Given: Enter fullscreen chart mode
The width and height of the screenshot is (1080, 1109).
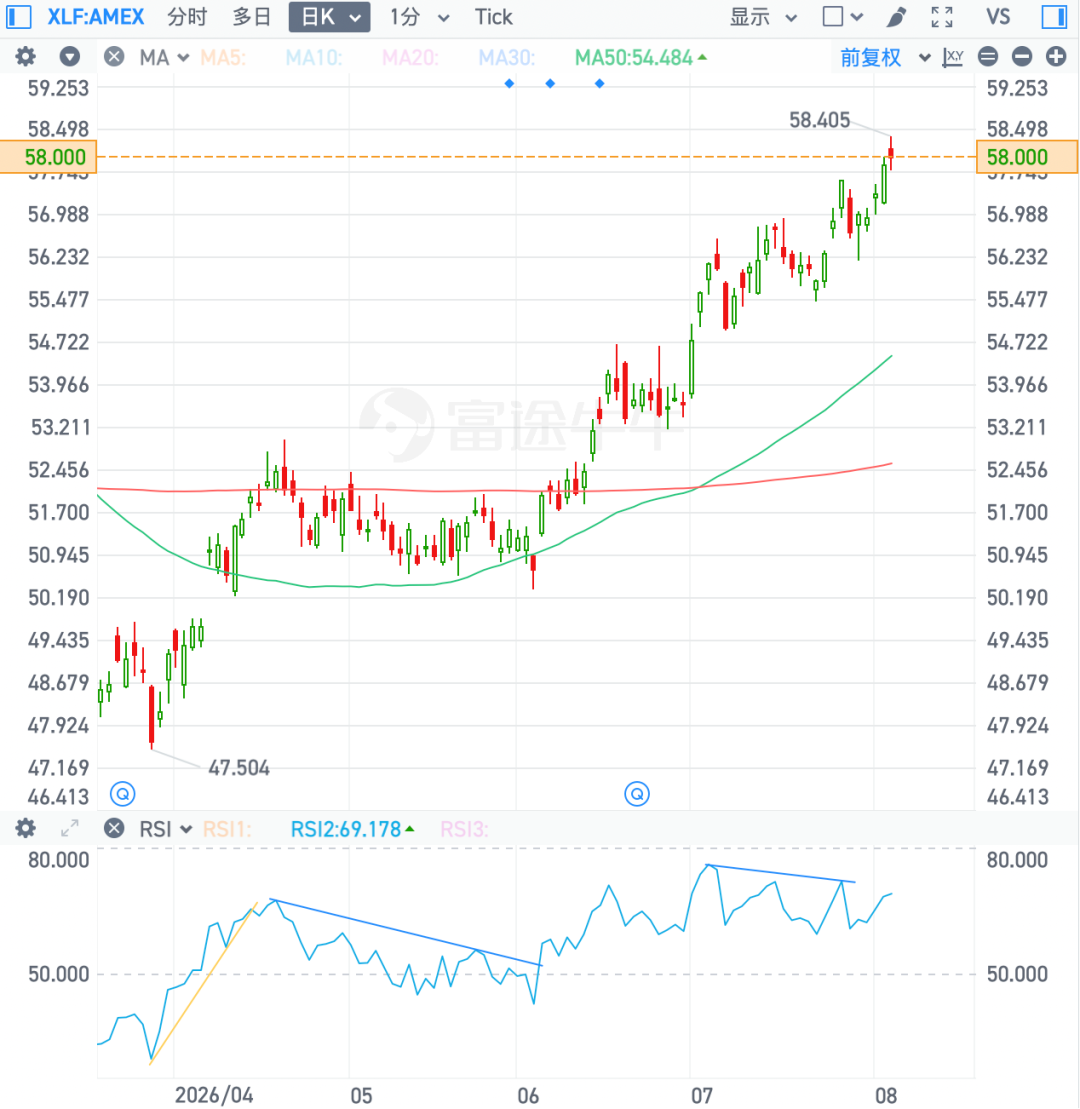Looking at the screenshot, I should (x=942, y=17).
